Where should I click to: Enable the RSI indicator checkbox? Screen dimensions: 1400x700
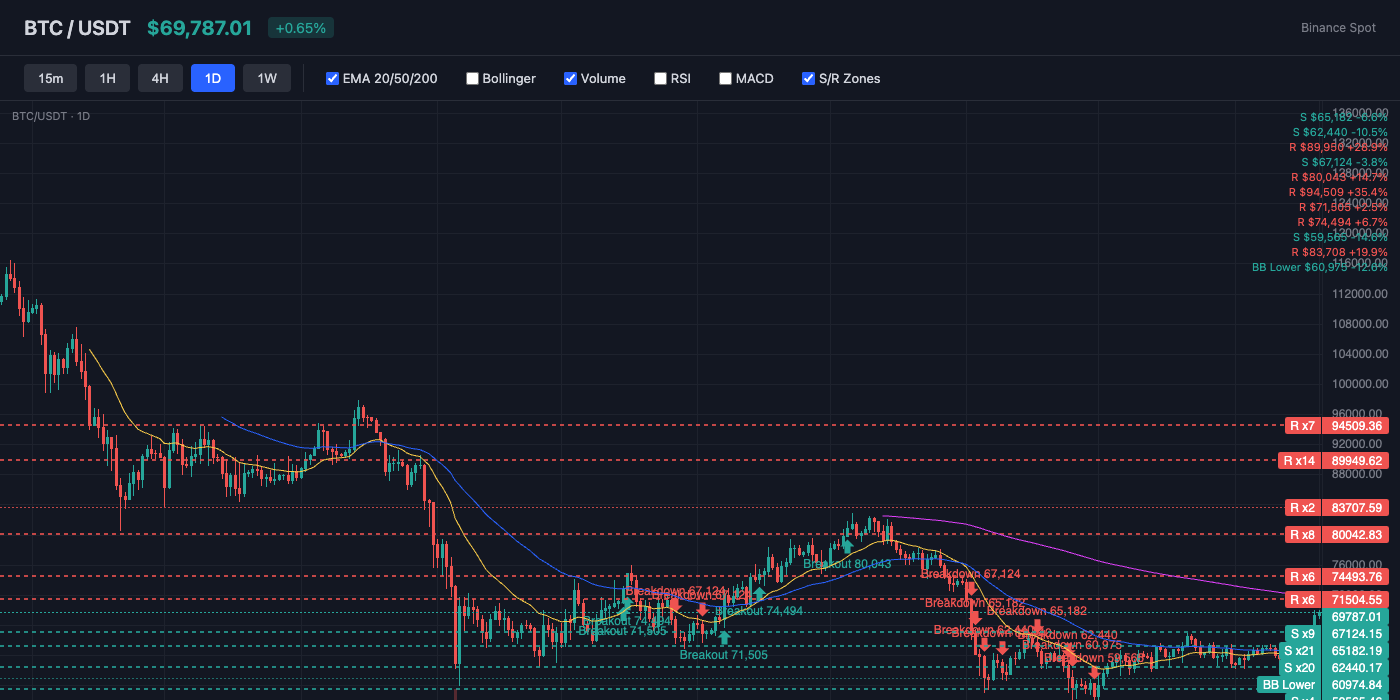pos(661,78)
